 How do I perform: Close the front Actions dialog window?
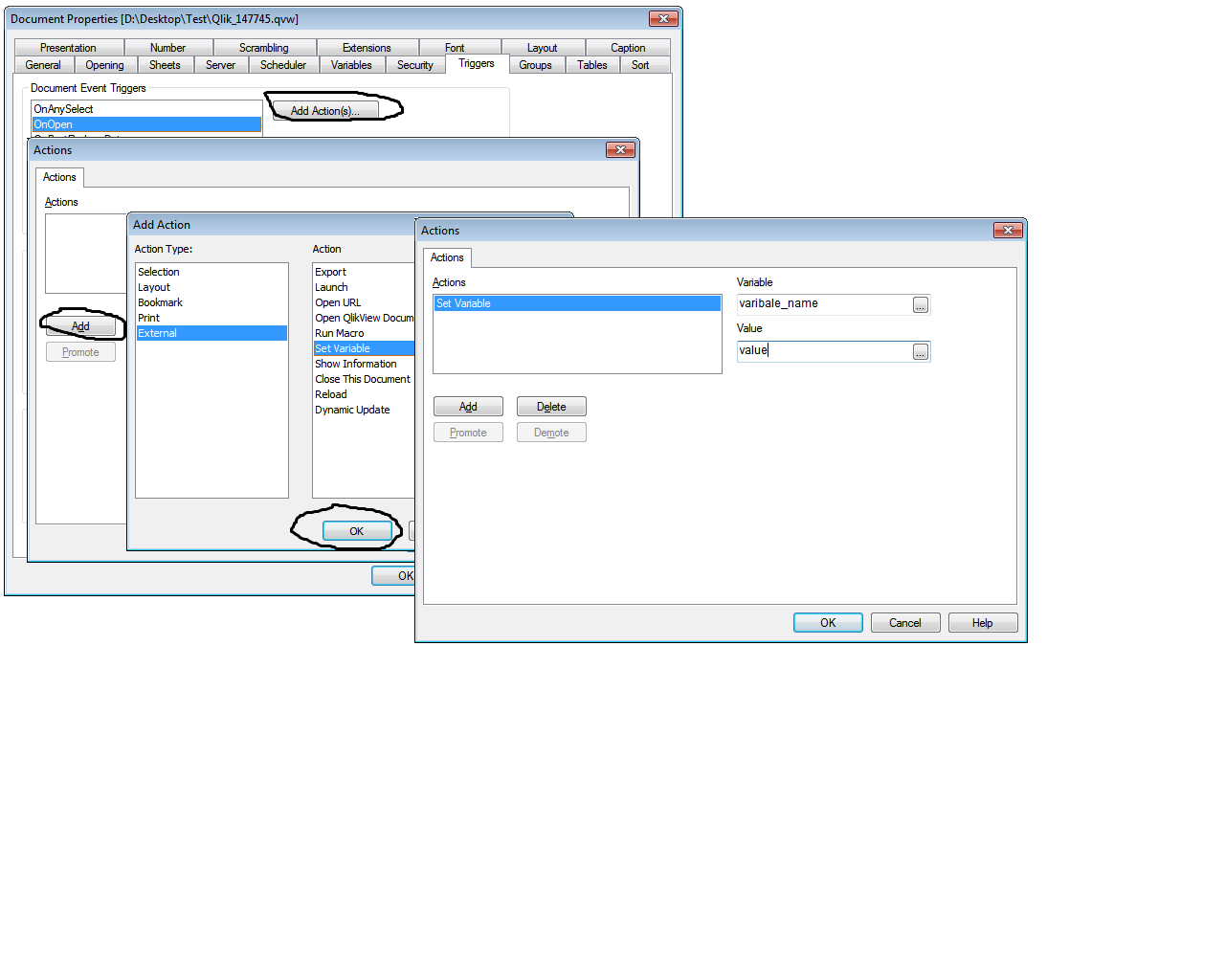(1008, 230)
